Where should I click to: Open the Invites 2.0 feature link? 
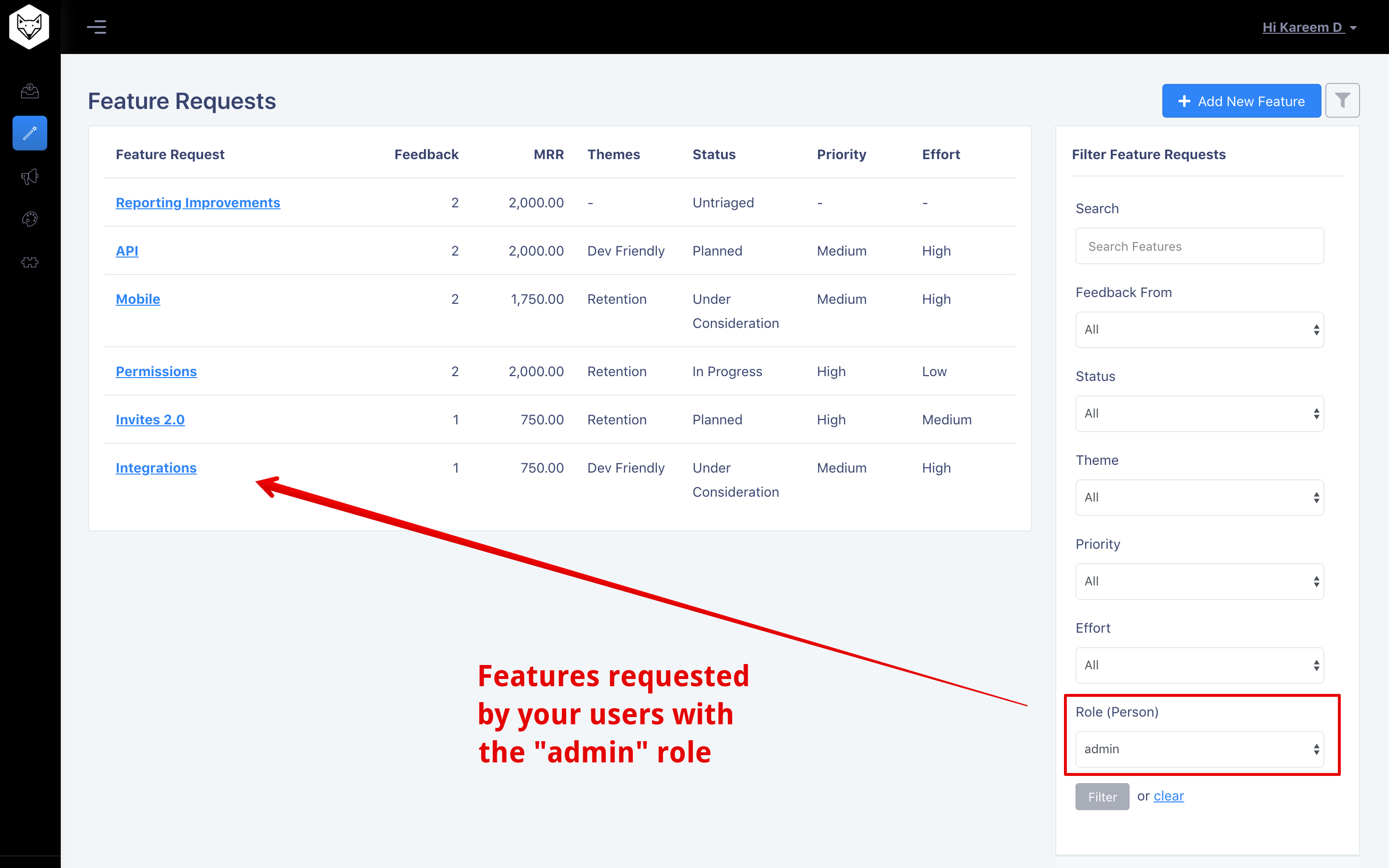[x=150, y=420]
